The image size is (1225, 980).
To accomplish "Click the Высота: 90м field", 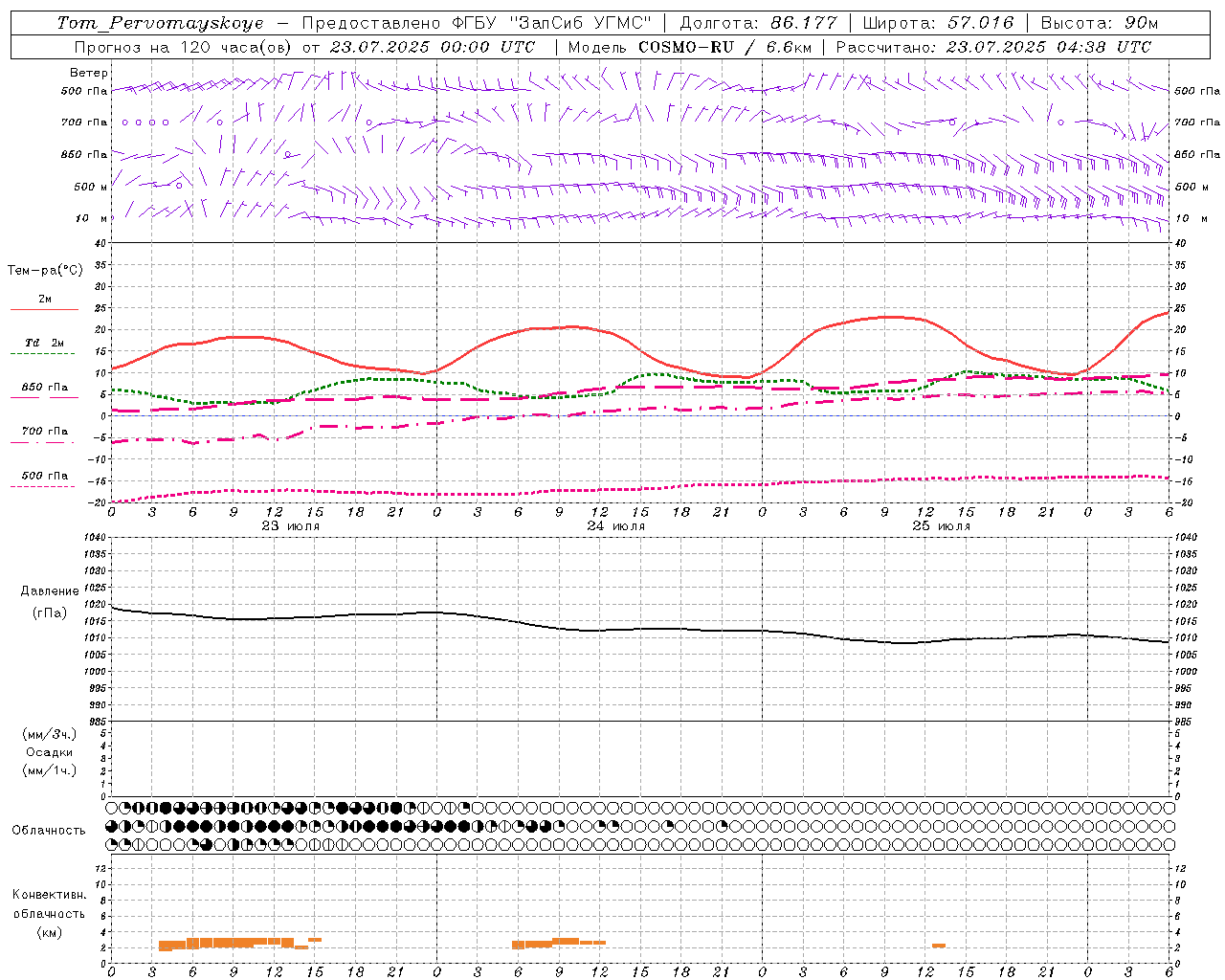I will click(1099, 23).
